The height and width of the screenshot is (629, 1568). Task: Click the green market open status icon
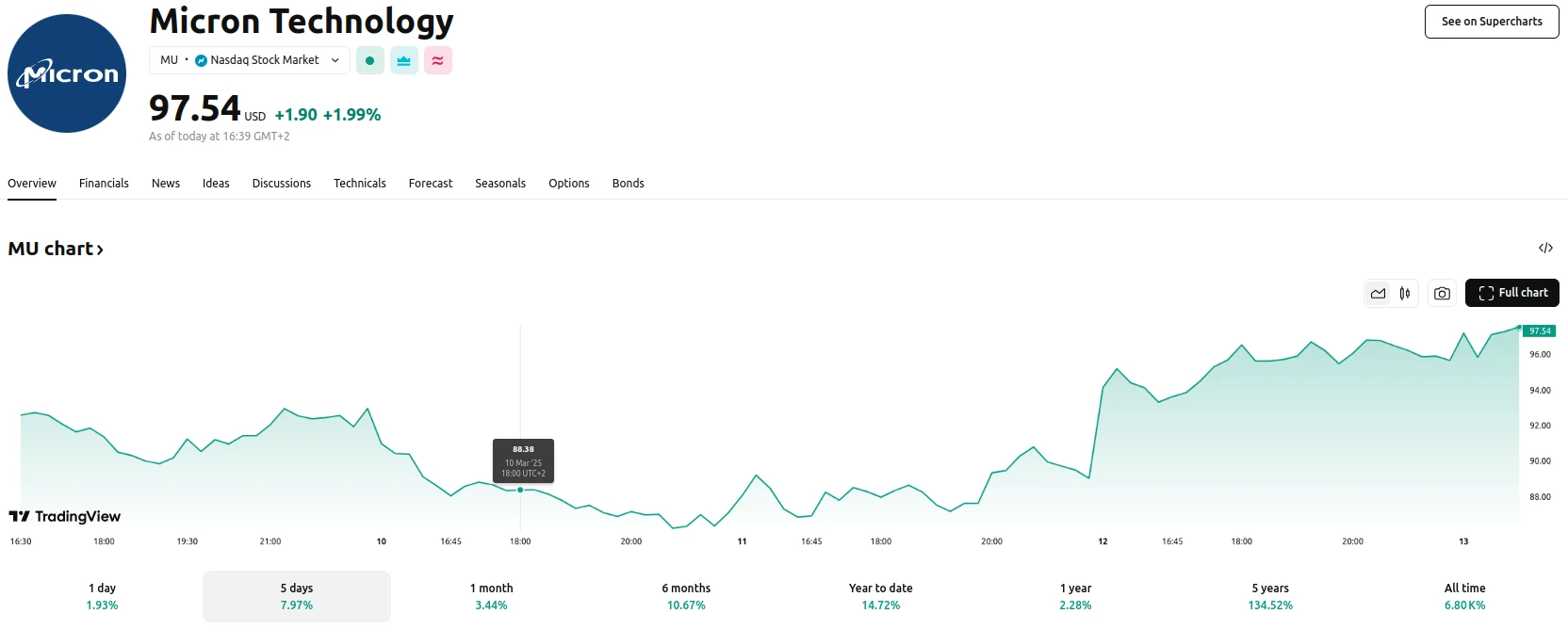(369, 60)
